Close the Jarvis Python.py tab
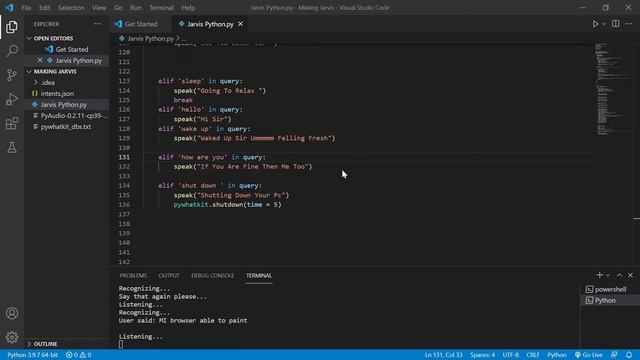 pyautogui.click(x=240, y=24)
